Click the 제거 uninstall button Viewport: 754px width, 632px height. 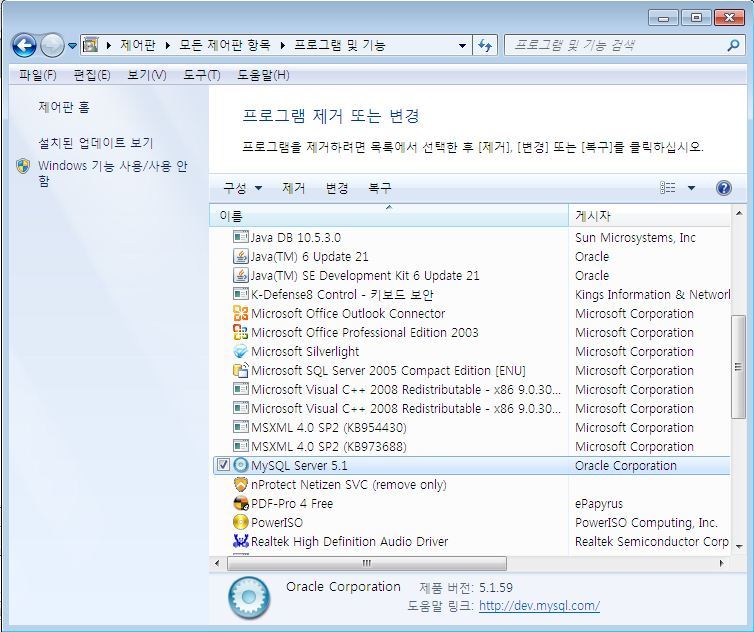(x=293, y=188)
